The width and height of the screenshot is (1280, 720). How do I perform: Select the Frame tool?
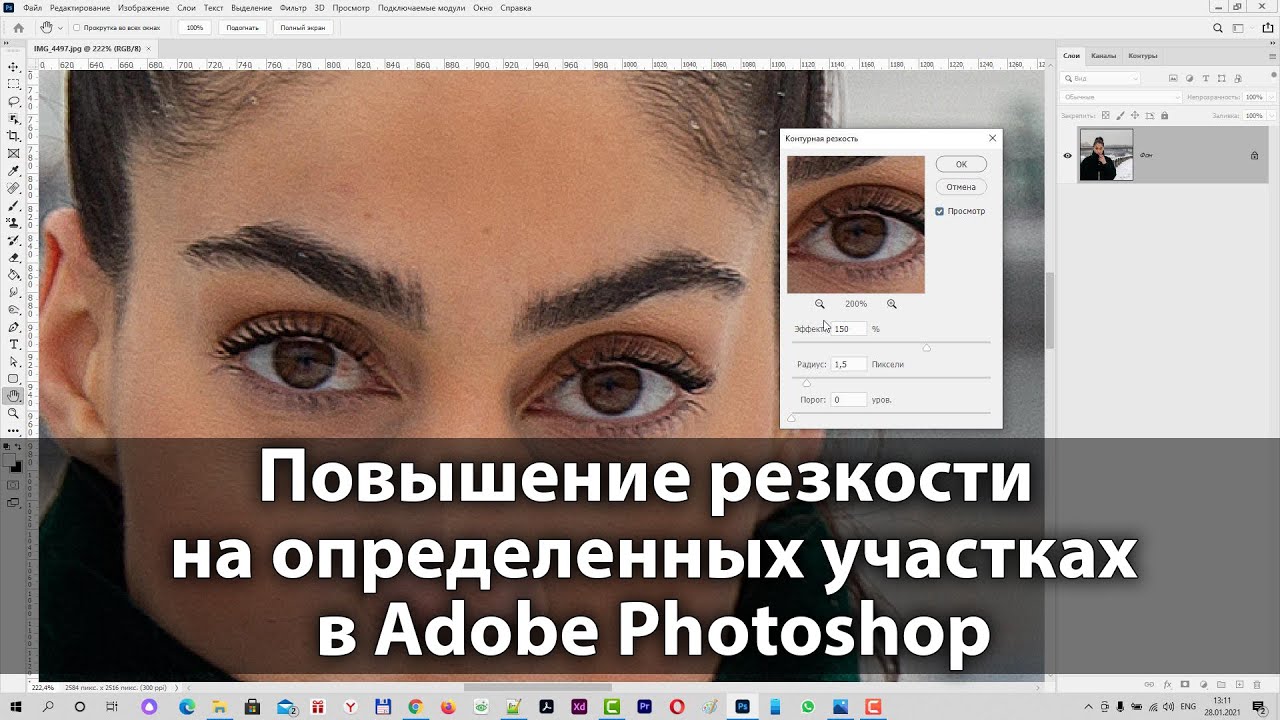pyautogui.click(x=13, y=153)
